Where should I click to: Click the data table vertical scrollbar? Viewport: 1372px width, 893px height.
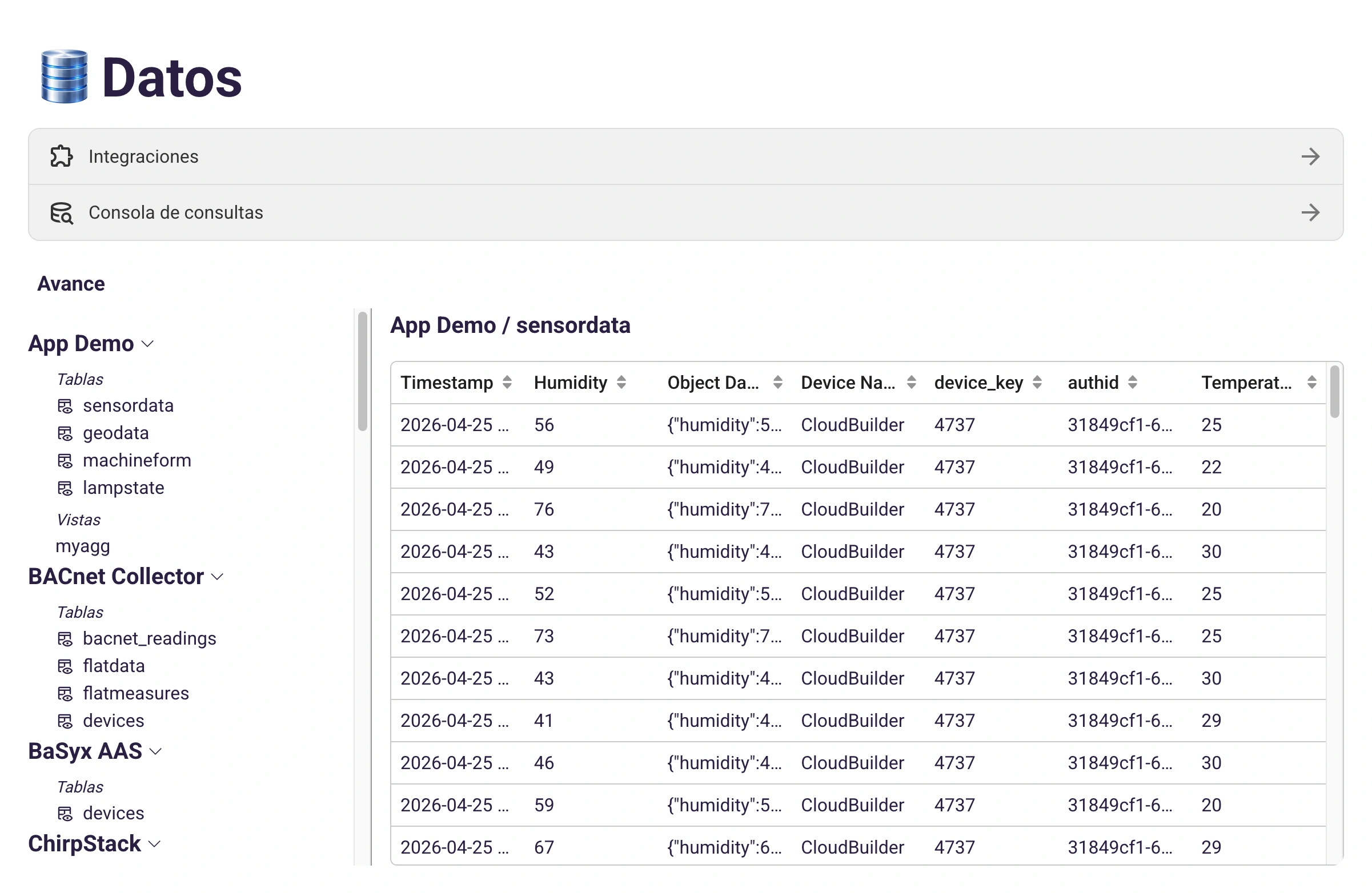[x=1334, y=392]
